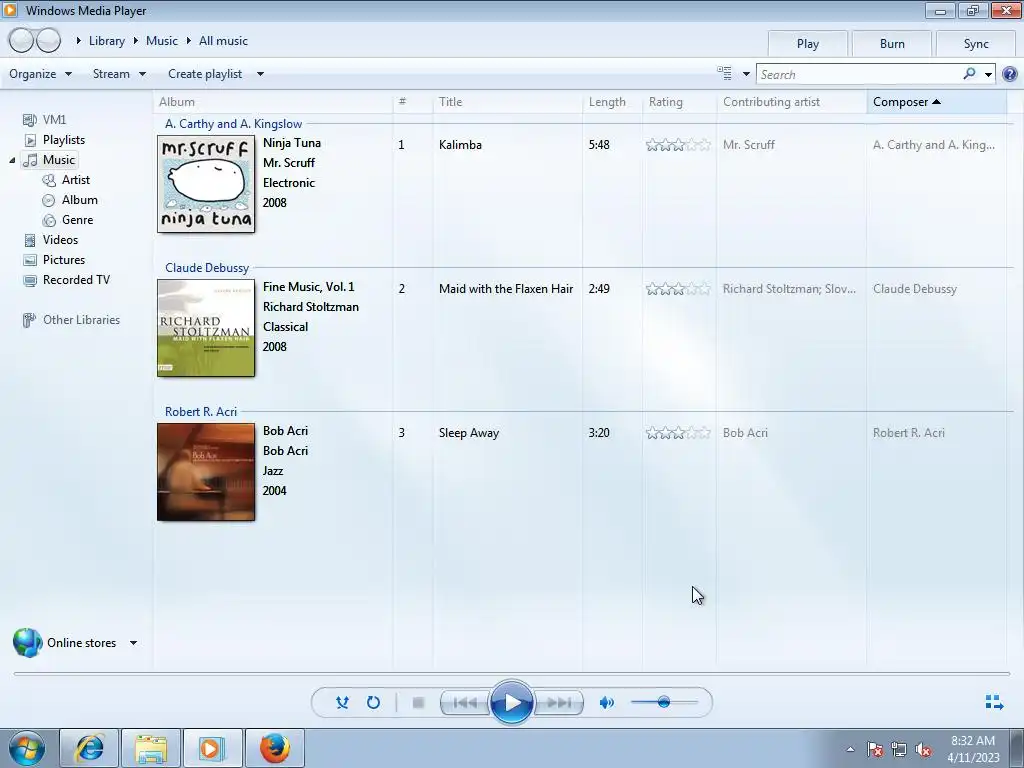Open Pictures library
The image size is (1024, 768).
coord(63,260)
